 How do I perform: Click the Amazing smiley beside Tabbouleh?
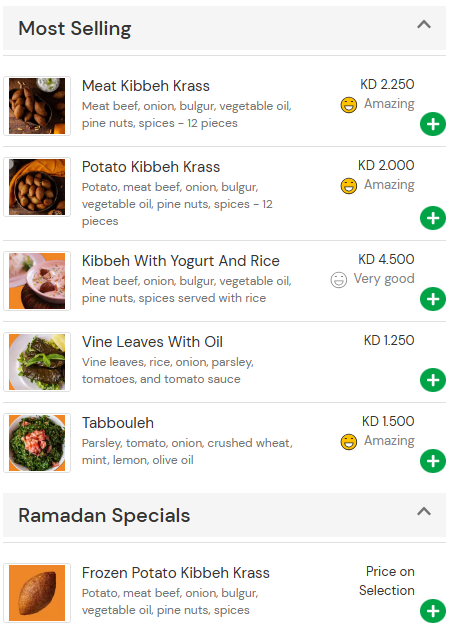point(348,442)
